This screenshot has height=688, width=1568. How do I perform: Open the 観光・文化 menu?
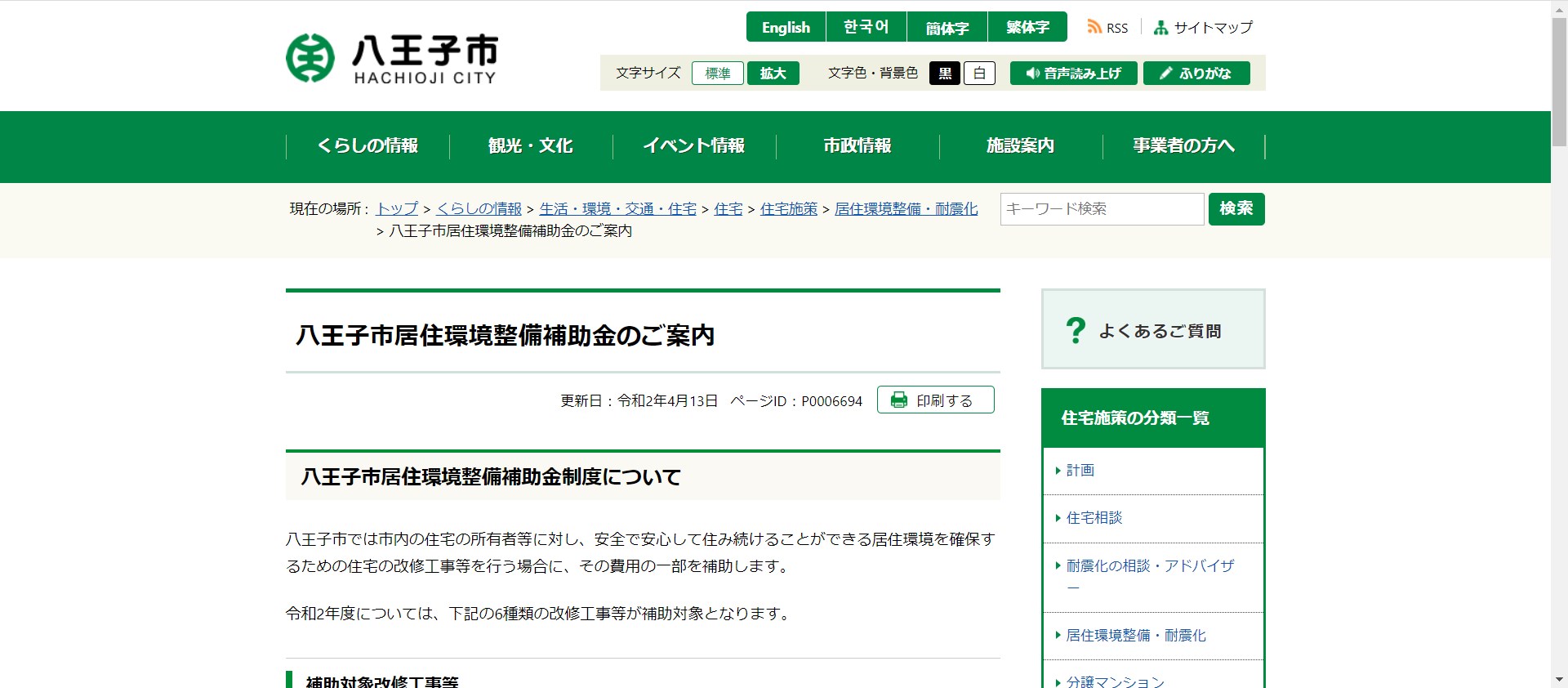point(531,146)
